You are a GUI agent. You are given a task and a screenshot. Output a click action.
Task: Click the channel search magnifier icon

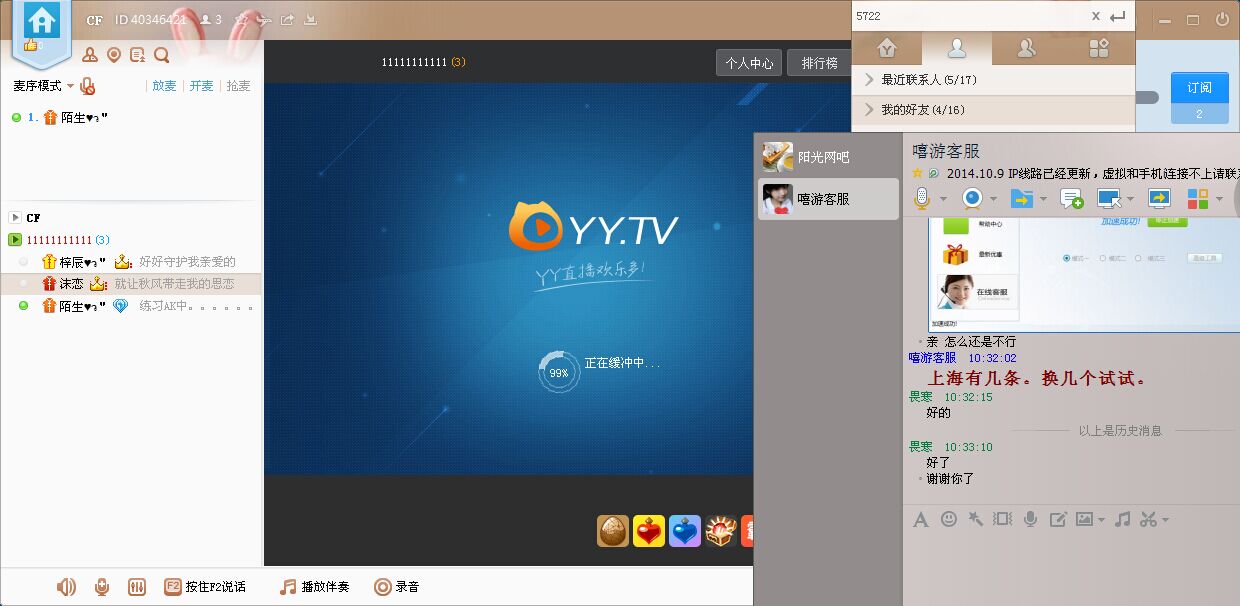click(161, 55)
